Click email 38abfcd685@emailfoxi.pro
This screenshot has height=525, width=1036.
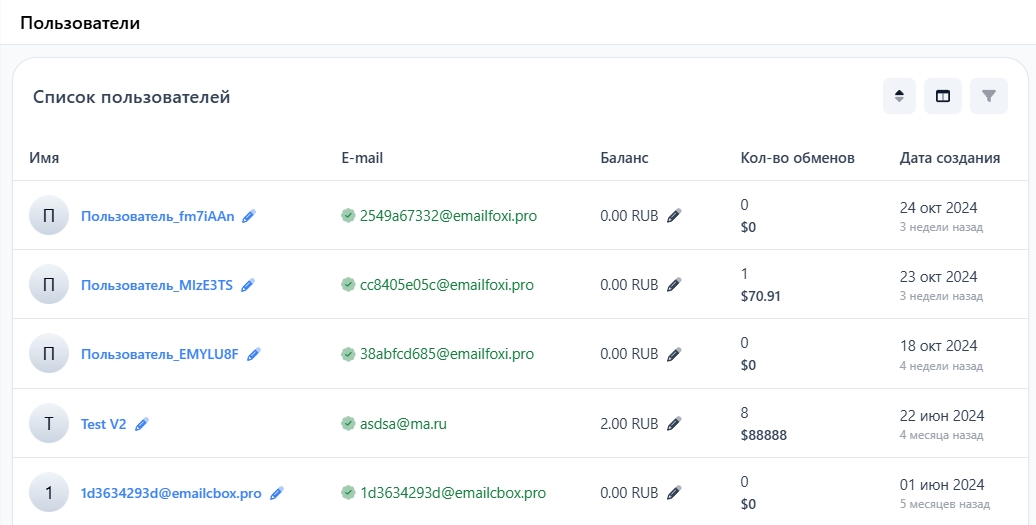tap(446, 354)
